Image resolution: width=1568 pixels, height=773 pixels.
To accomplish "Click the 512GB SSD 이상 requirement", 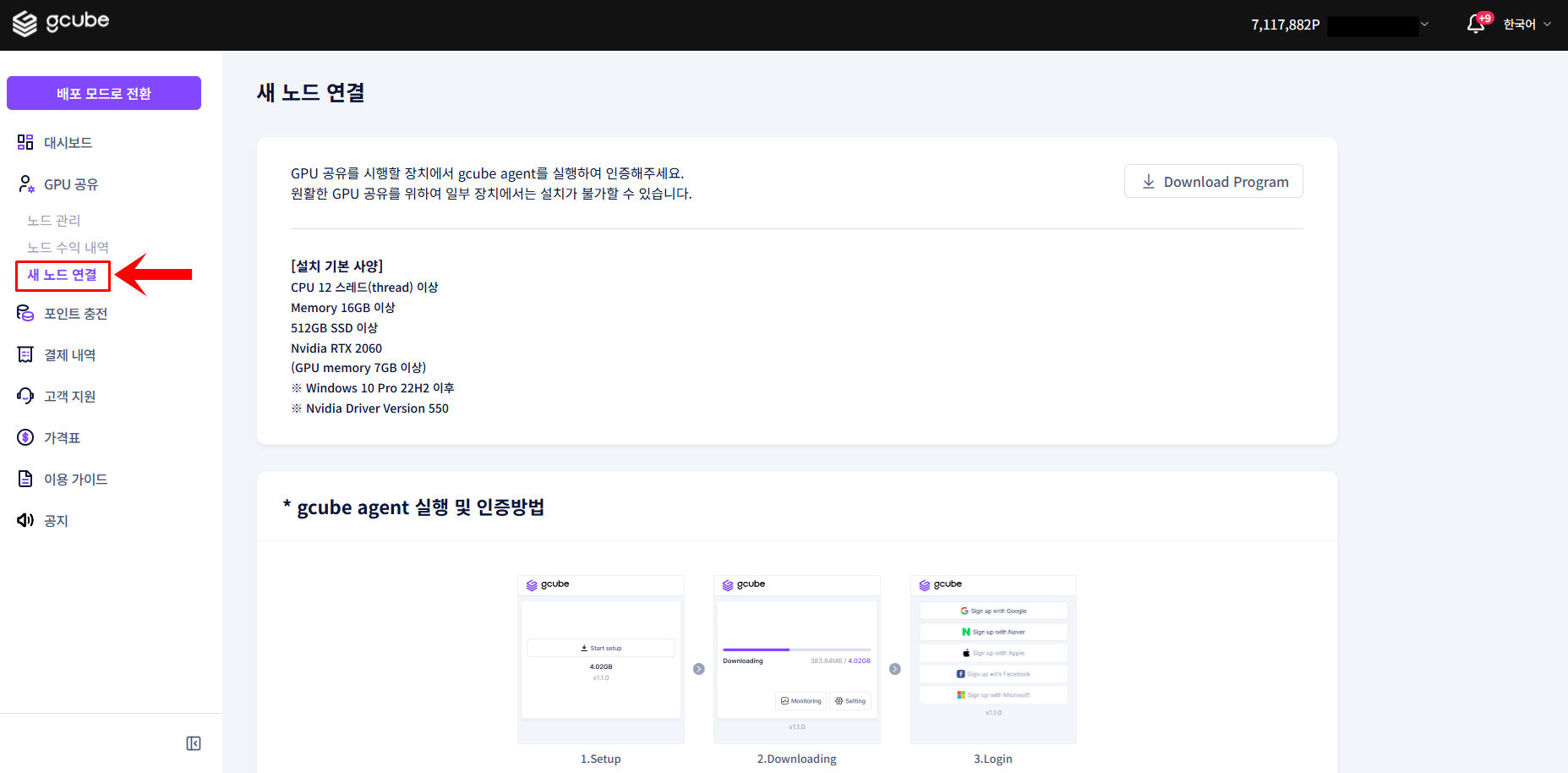I will [x=335, y=327].
